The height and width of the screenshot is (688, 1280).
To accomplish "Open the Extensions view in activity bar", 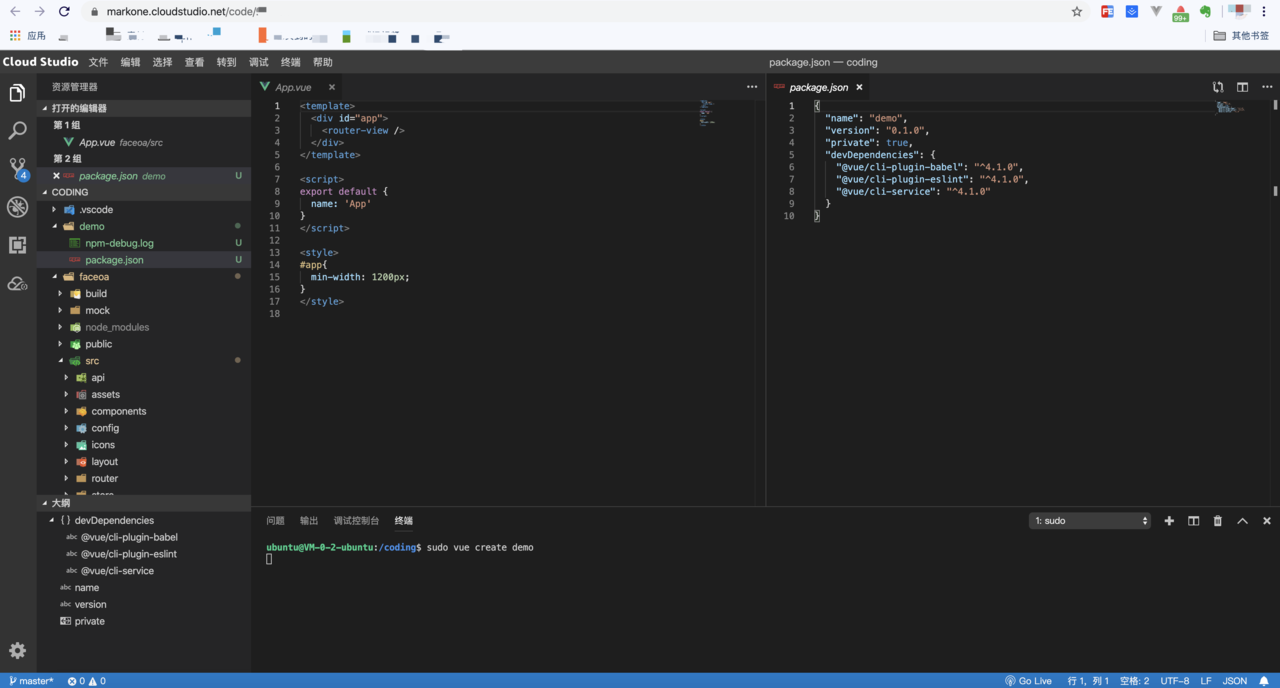I will tap(17, 245).
